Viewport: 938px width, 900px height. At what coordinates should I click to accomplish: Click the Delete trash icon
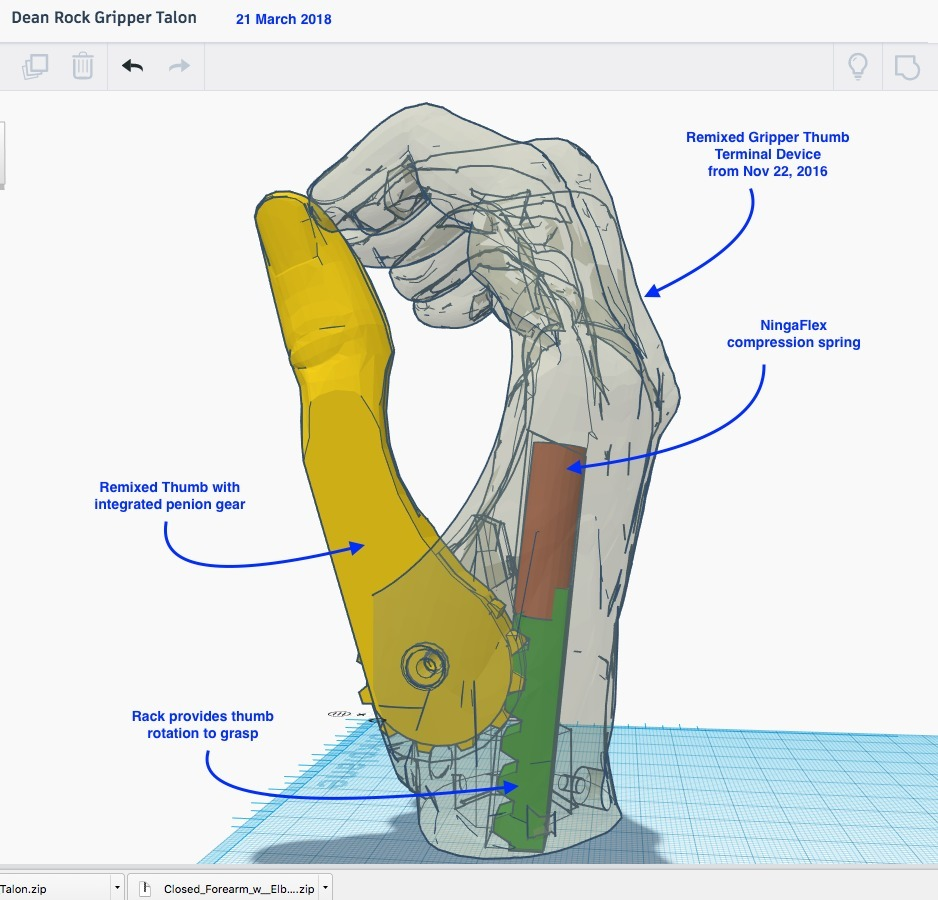pos(82,65)
